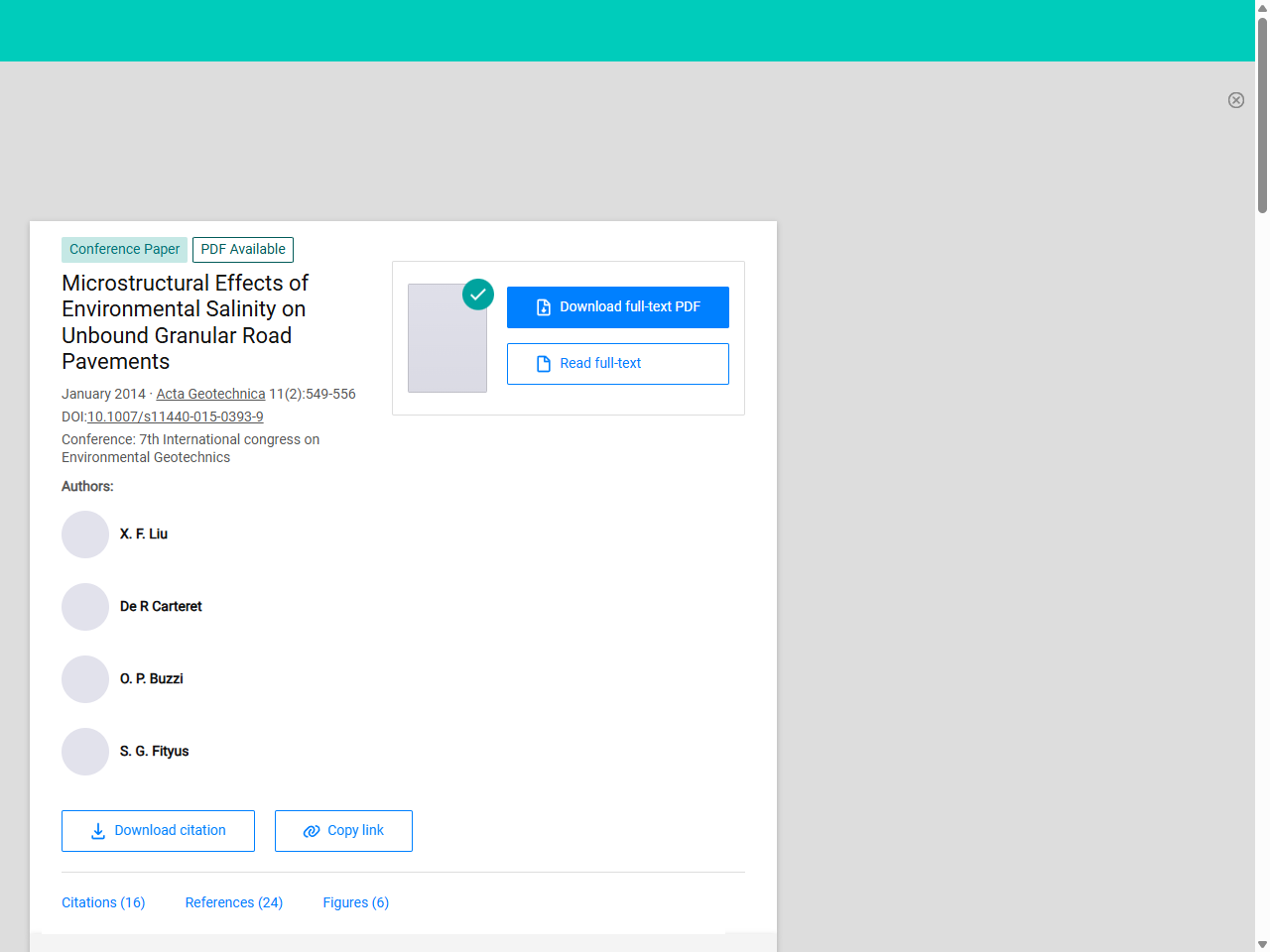Click the paper title Microstructural Effects heading
Image resolution: width=1270 pixels, height=952 pixels.
coord(186,322)
